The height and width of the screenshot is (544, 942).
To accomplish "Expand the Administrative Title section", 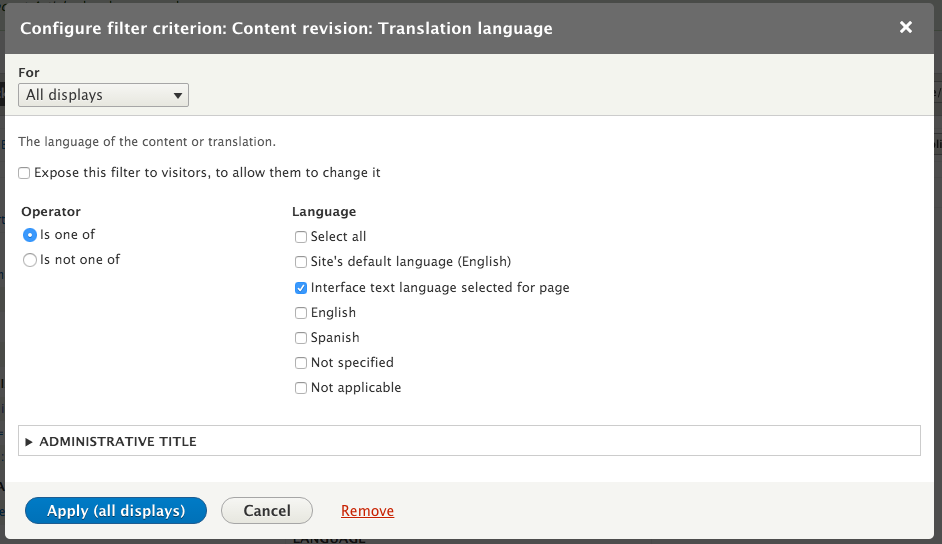I will click(x=118, y=441).
